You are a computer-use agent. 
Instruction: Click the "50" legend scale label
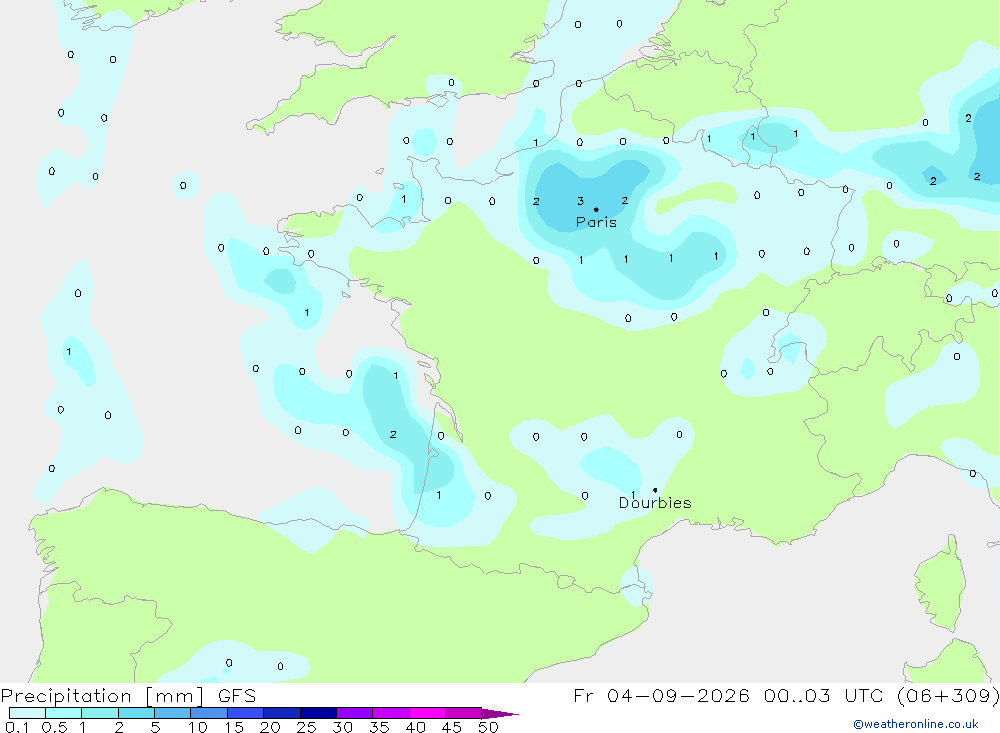(x=488, y=727)
